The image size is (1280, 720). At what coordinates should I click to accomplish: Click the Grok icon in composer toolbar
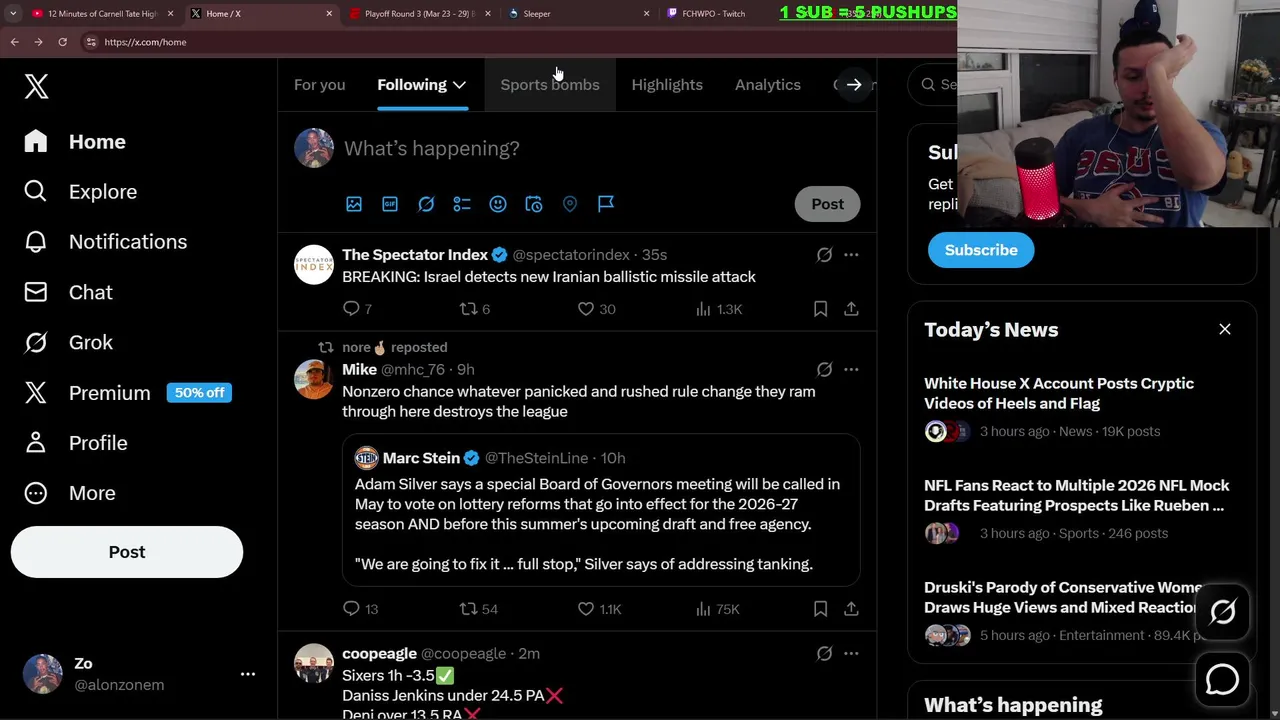pyautogui.click(x=426, y=204)
